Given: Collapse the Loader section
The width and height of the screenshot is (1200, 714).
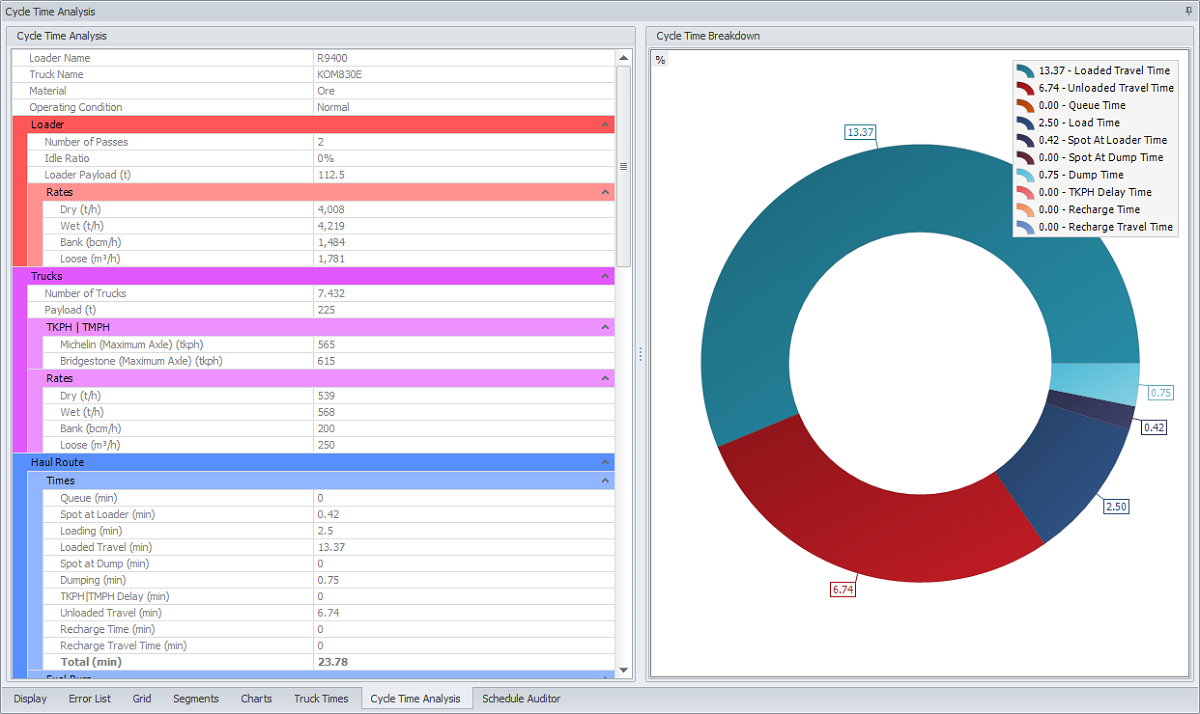Looking at the screenshot, I should pos(605,125).
